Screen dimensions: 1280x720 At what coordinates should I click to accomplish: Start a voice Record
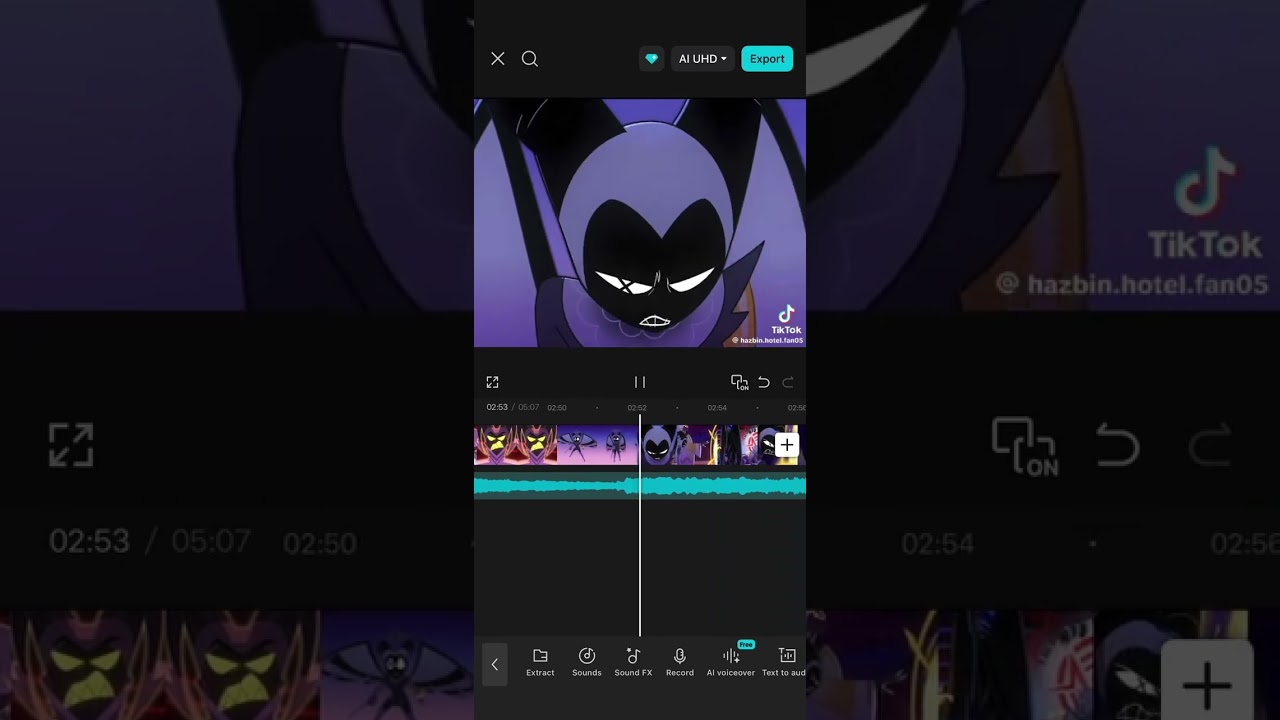(680, 662)
